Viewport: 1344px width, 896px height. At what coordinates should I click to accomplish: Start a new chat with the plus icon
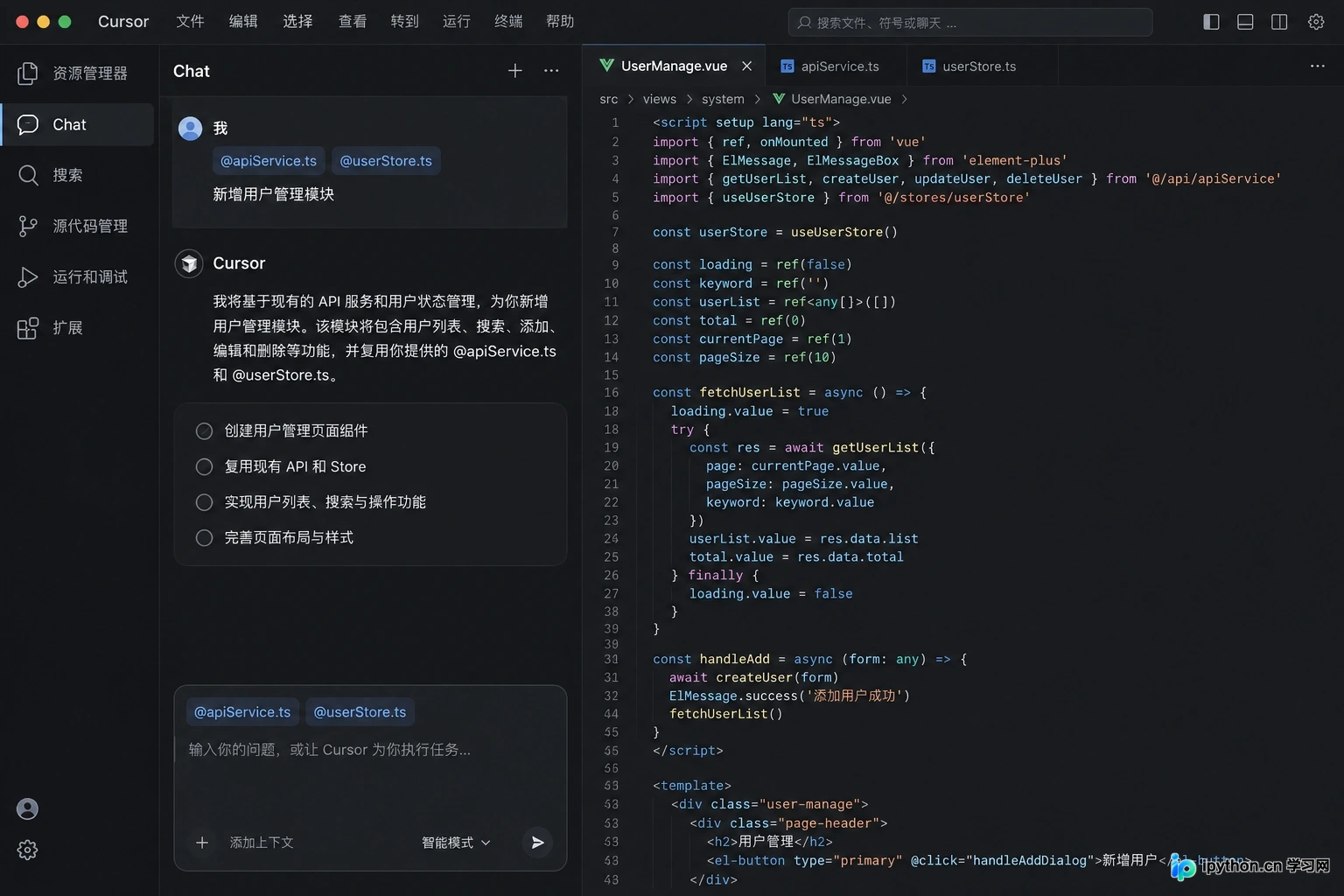click(515, 71)
